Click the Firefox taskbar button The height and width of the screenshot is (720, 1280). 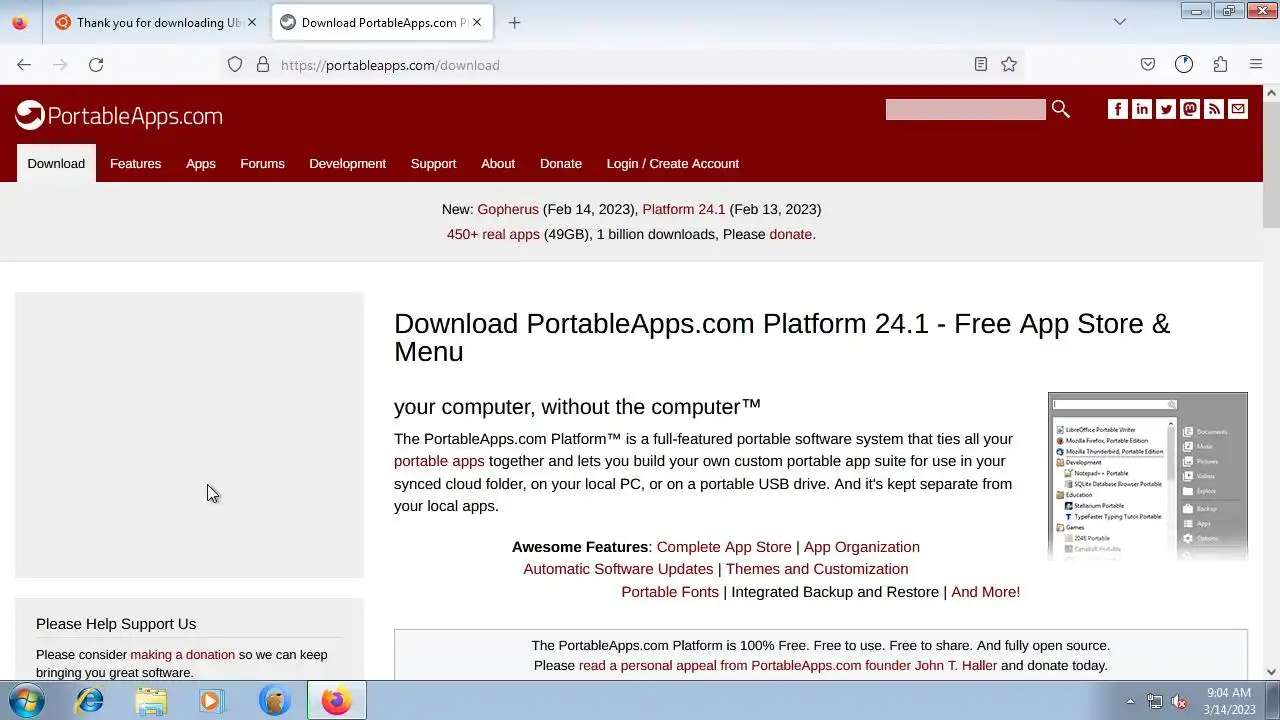[336, 700]
